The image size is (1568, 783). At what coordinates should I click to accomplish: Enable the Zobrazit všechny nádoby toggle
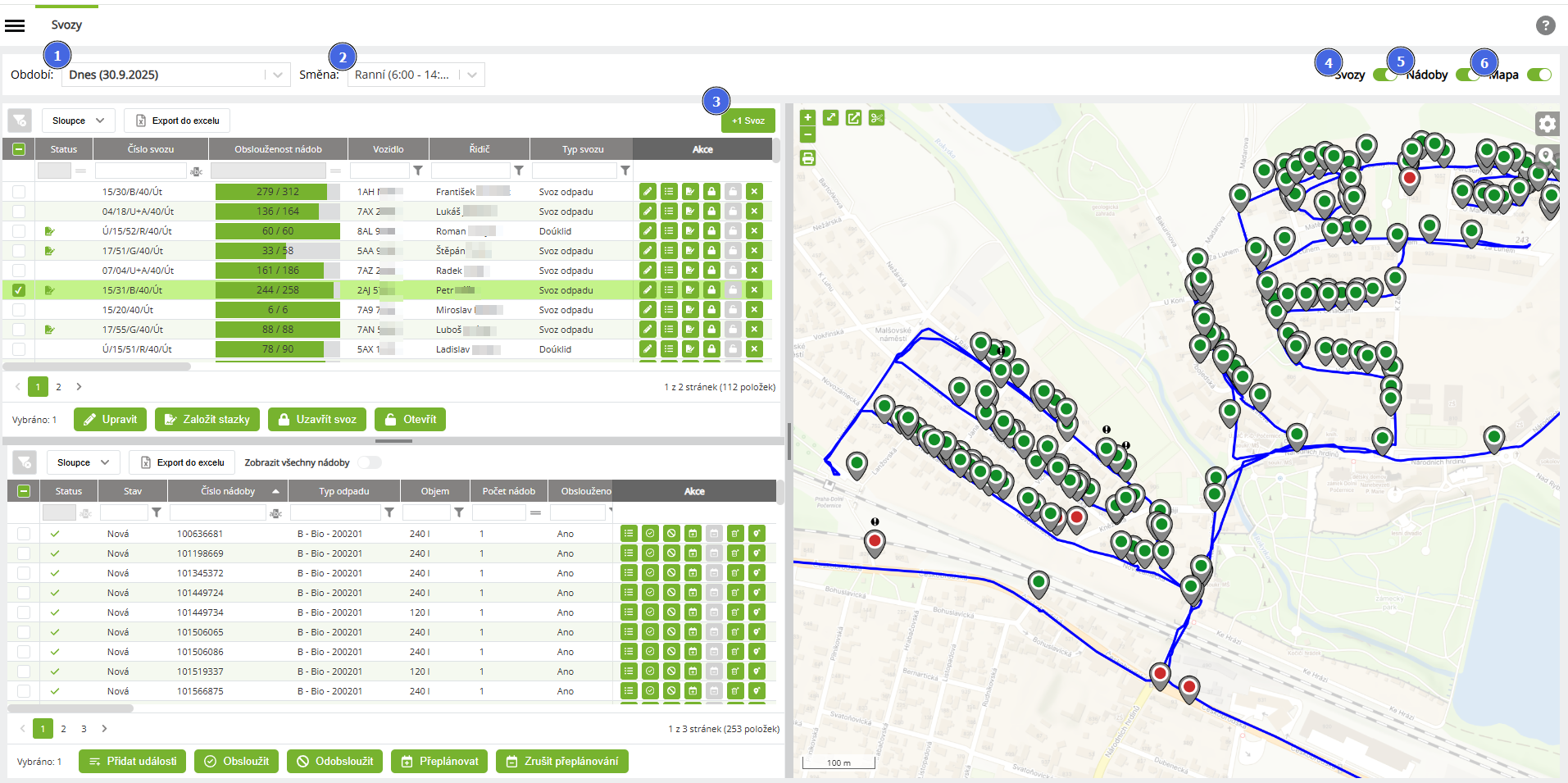tap(370, 462)
